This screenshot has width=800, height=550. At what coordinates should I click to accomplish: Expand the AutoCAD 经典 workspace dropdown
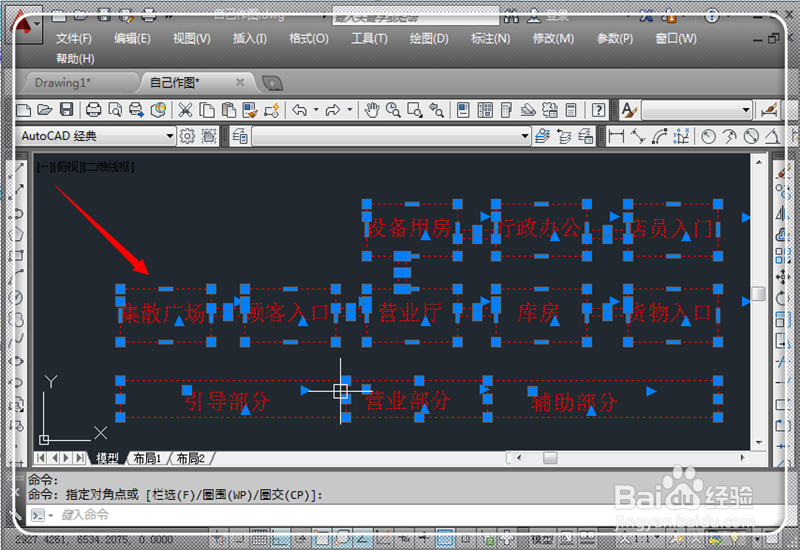(170, 136)
